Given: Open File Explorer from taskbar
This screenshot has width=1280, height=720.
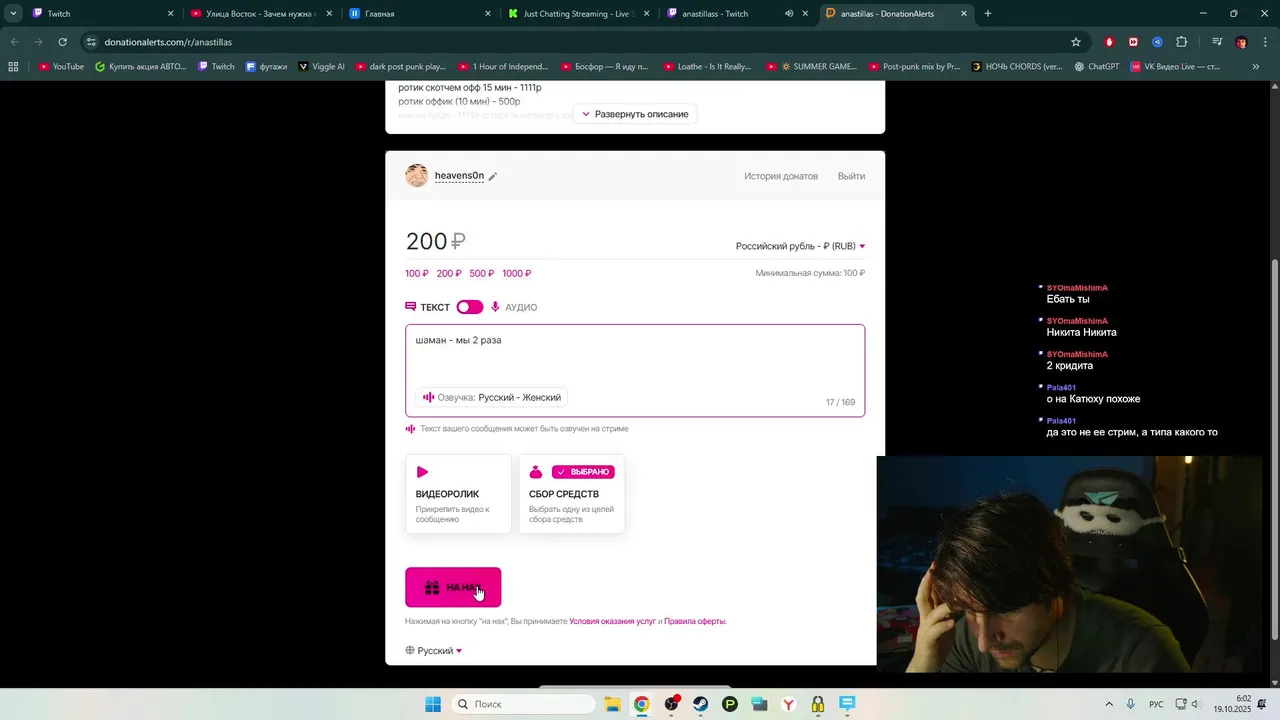Looking at the screenshot, I should pos(611,704).
